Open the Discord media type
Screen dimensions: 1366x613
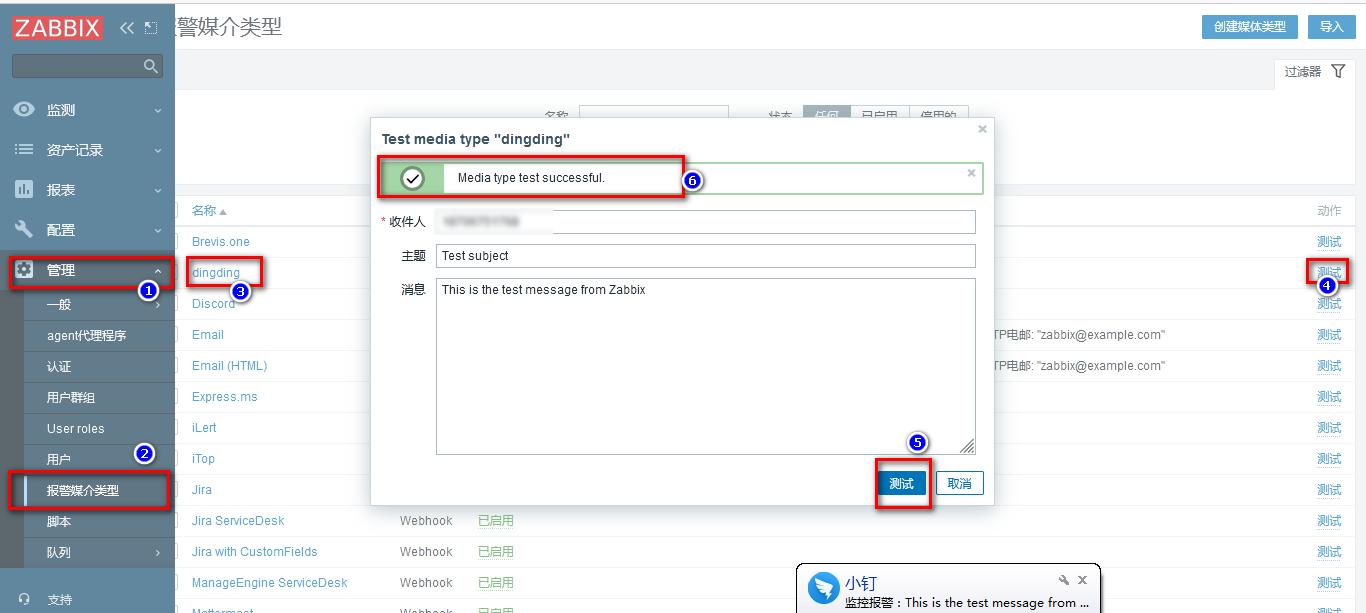pyautogui.click(x=214, y=304)
